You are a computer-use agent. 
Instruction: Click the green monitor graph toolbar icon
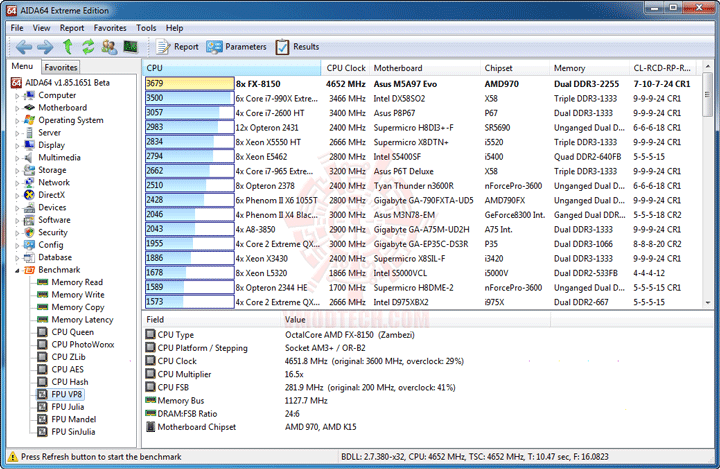tap(130, 46)
